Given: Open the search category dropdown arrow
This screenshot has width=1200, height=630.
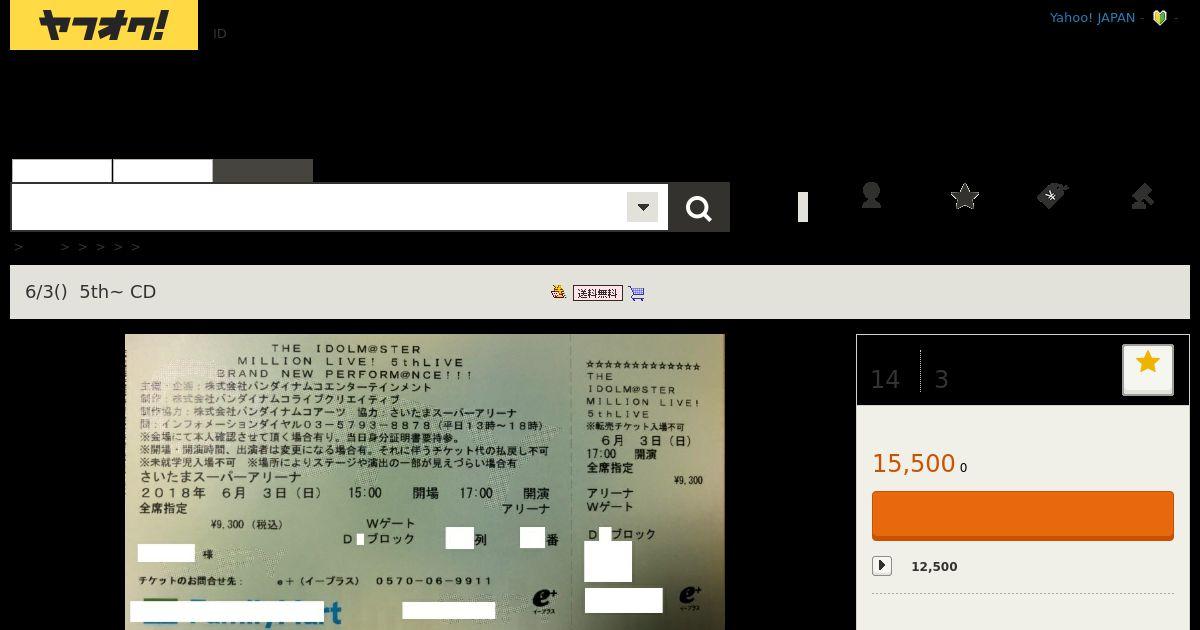Looking at the screenshot, I should coord(642,207).
